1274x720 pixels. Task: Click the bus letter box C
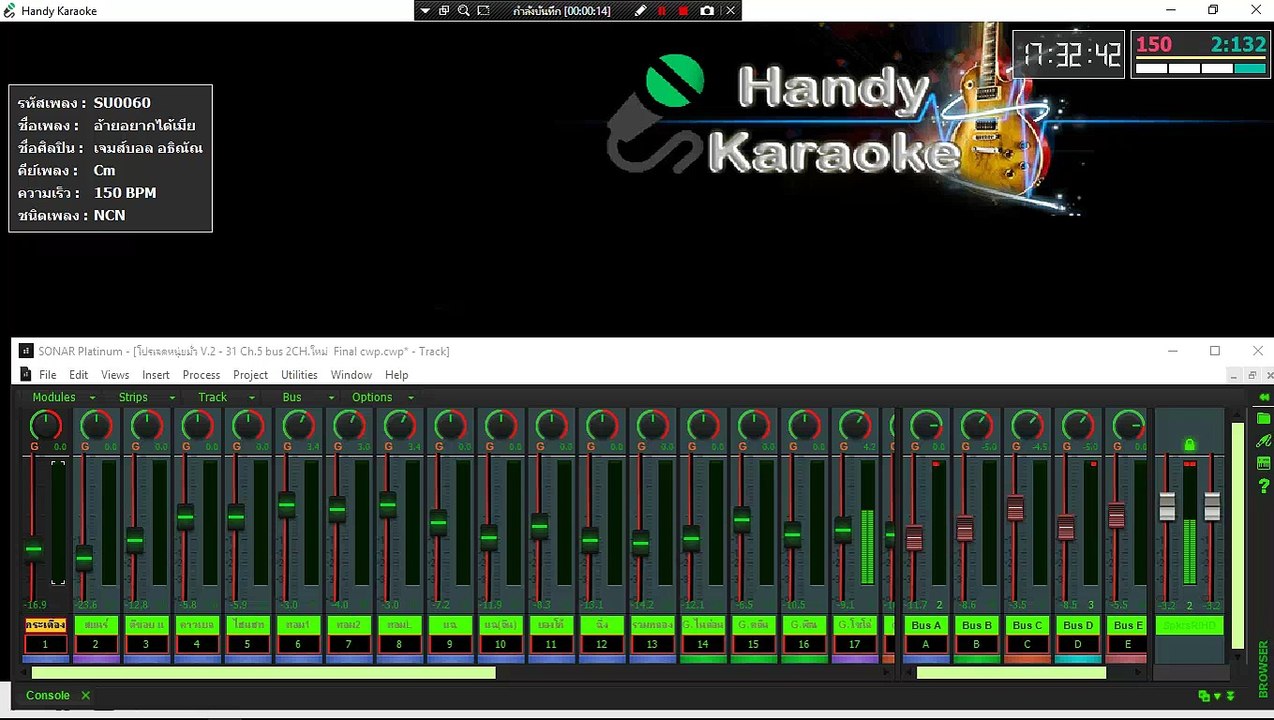pos(1027,645)
